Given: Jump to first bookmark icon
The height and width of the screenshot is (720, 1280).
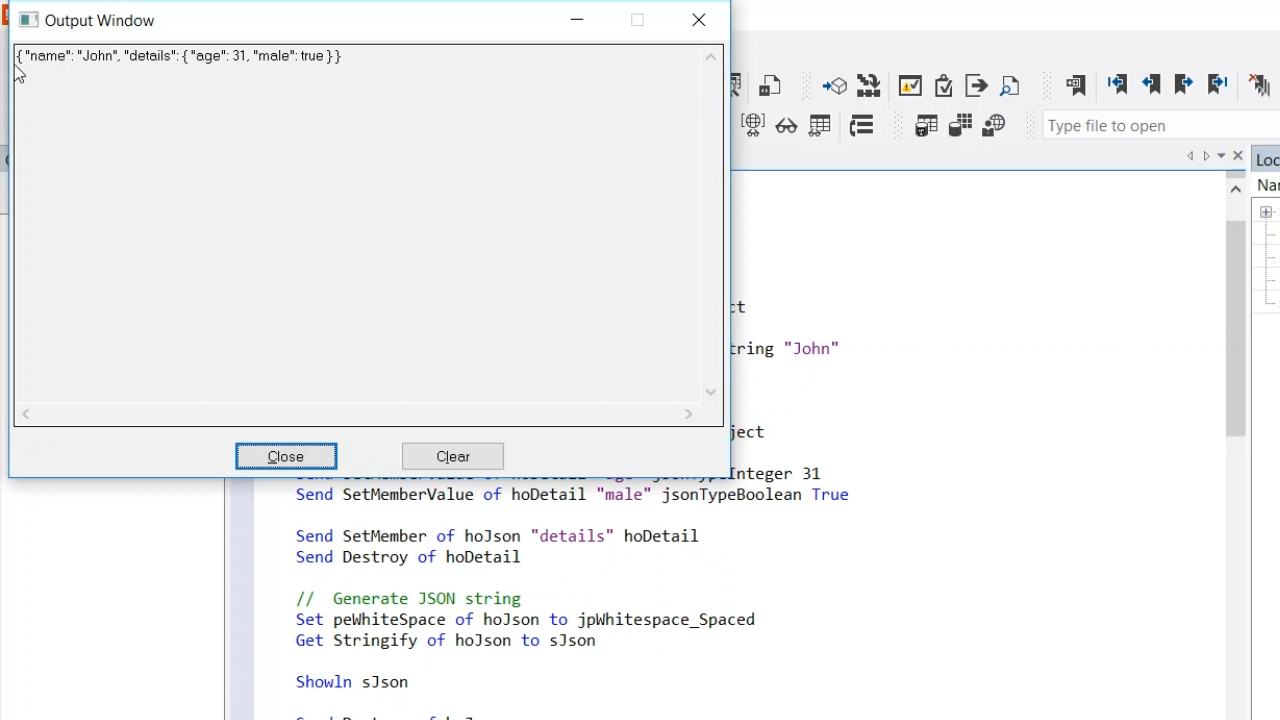Looking at the screenshot, I should pos(1117,86).
